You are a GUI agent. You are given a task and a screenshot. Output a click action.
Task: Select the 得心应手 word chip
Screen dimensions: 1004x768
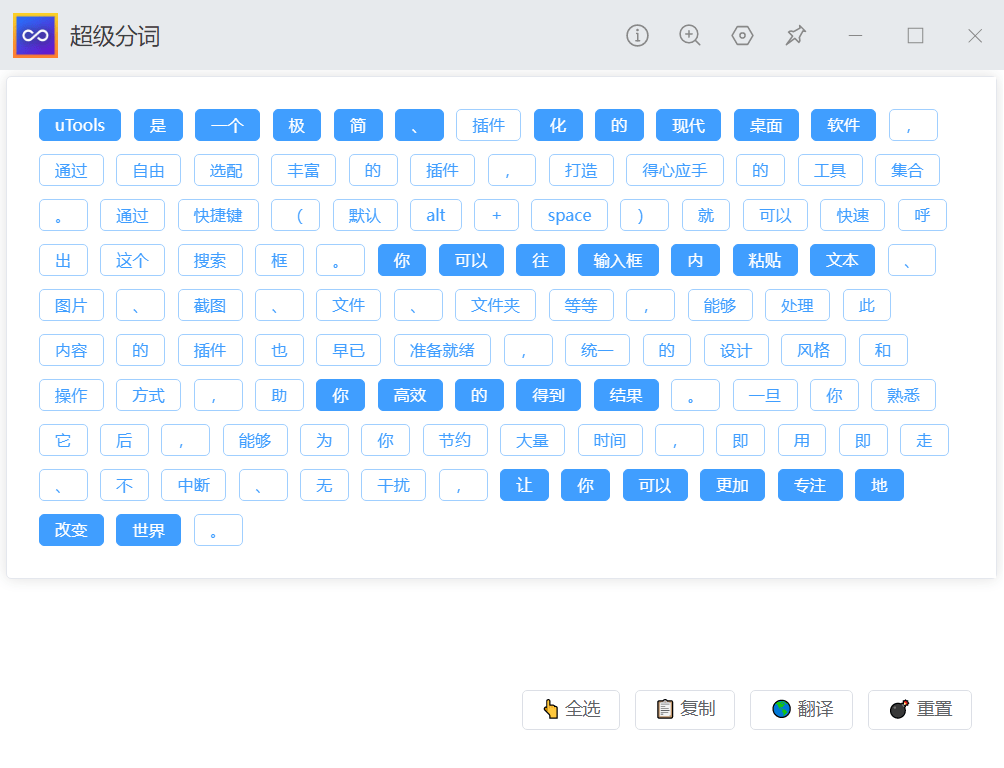click(x=675, y=170)
